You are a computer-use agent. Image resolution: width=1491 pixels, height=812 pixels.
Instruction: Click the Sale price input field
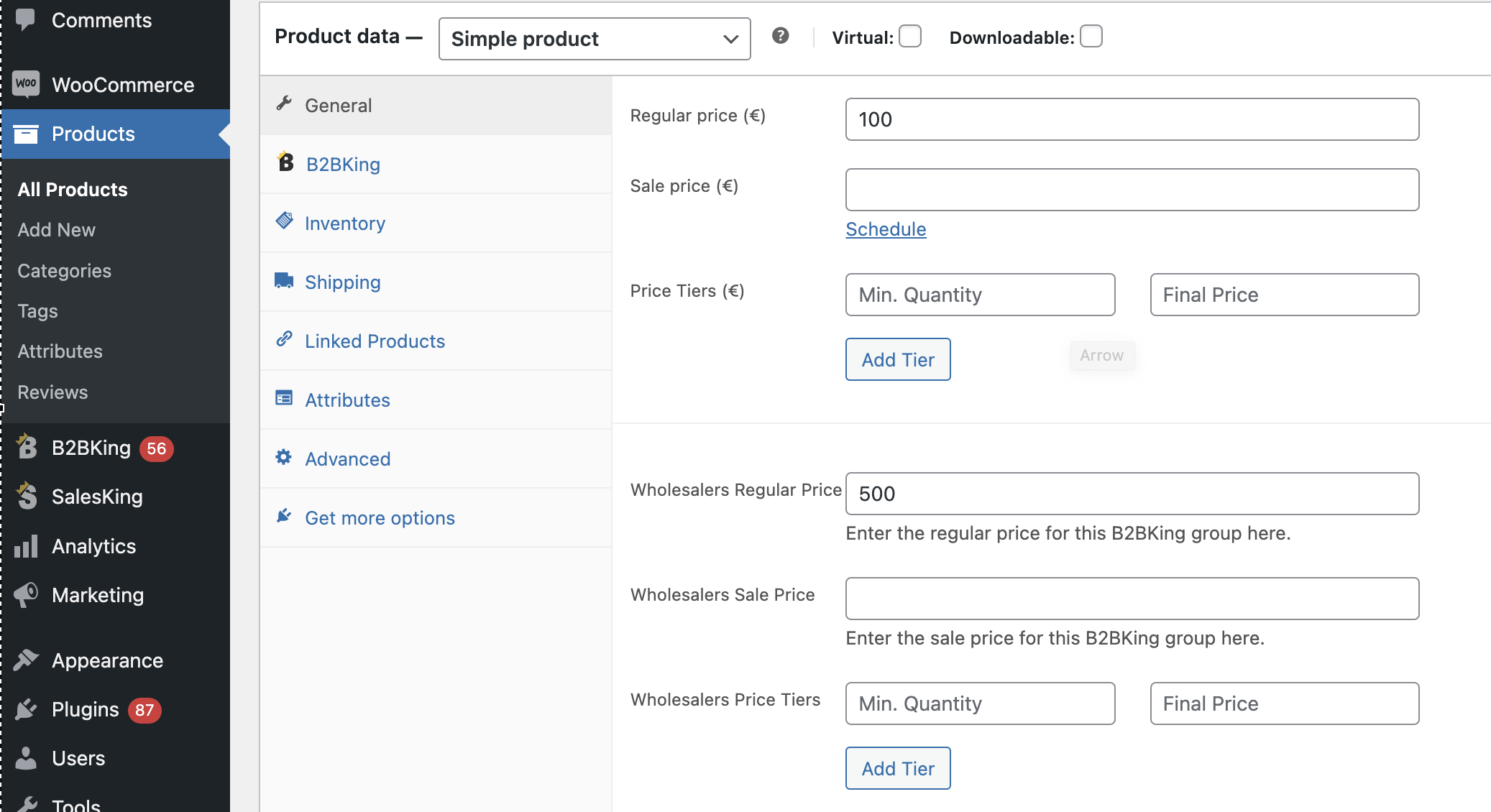point(1132,190)
